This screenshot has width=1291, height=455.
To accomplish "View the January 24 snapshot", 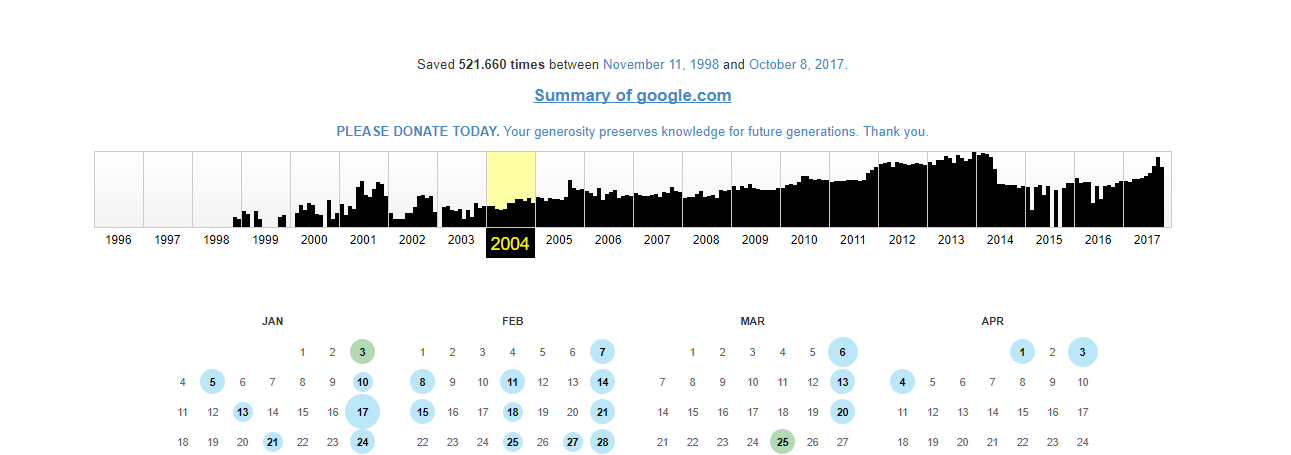I will coord(362,442).
